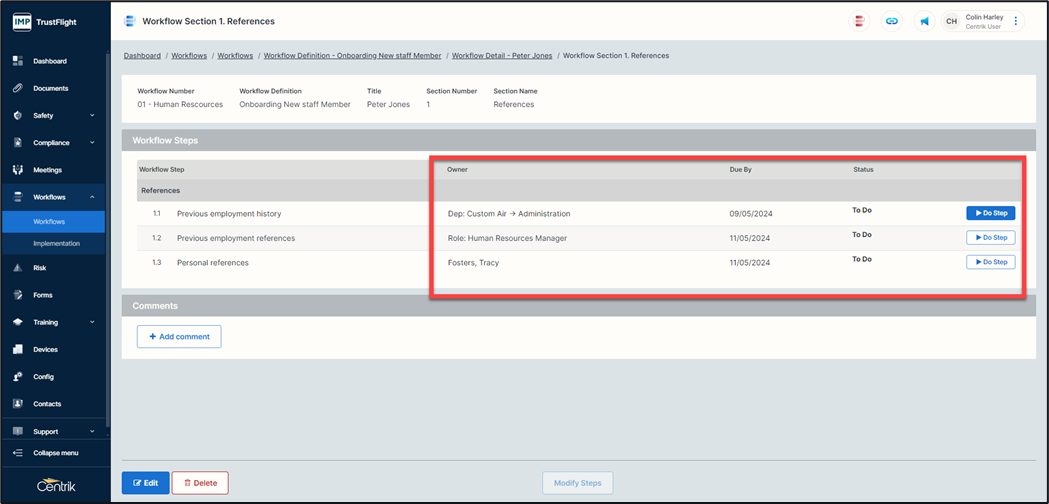Screen dimensions: 1049x504
Task: Open Documents via the paperclip icon
Action: (18, 88)
